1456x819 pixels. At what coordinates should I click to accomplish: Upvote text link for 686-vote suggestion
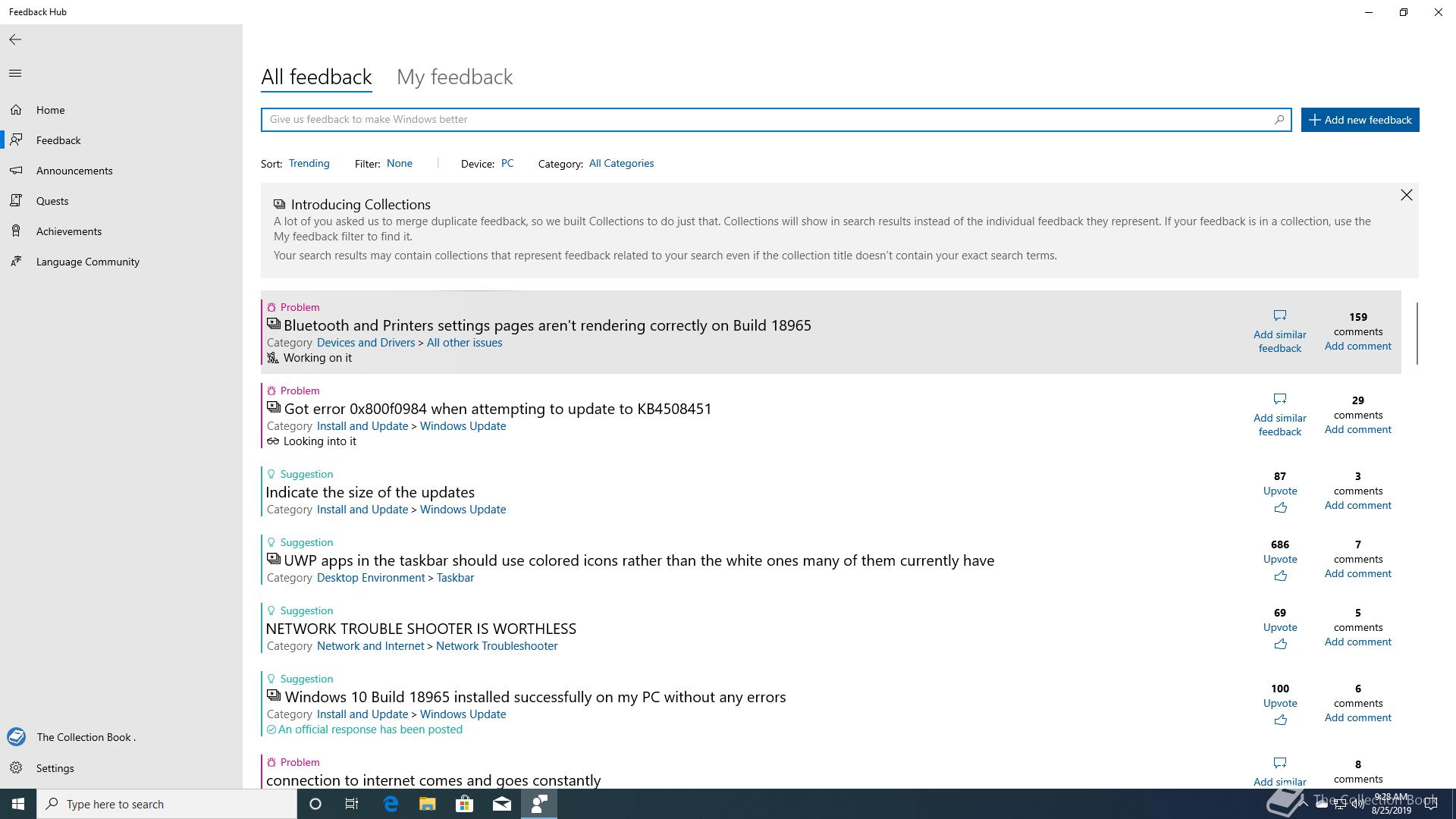pos(1280,559)
